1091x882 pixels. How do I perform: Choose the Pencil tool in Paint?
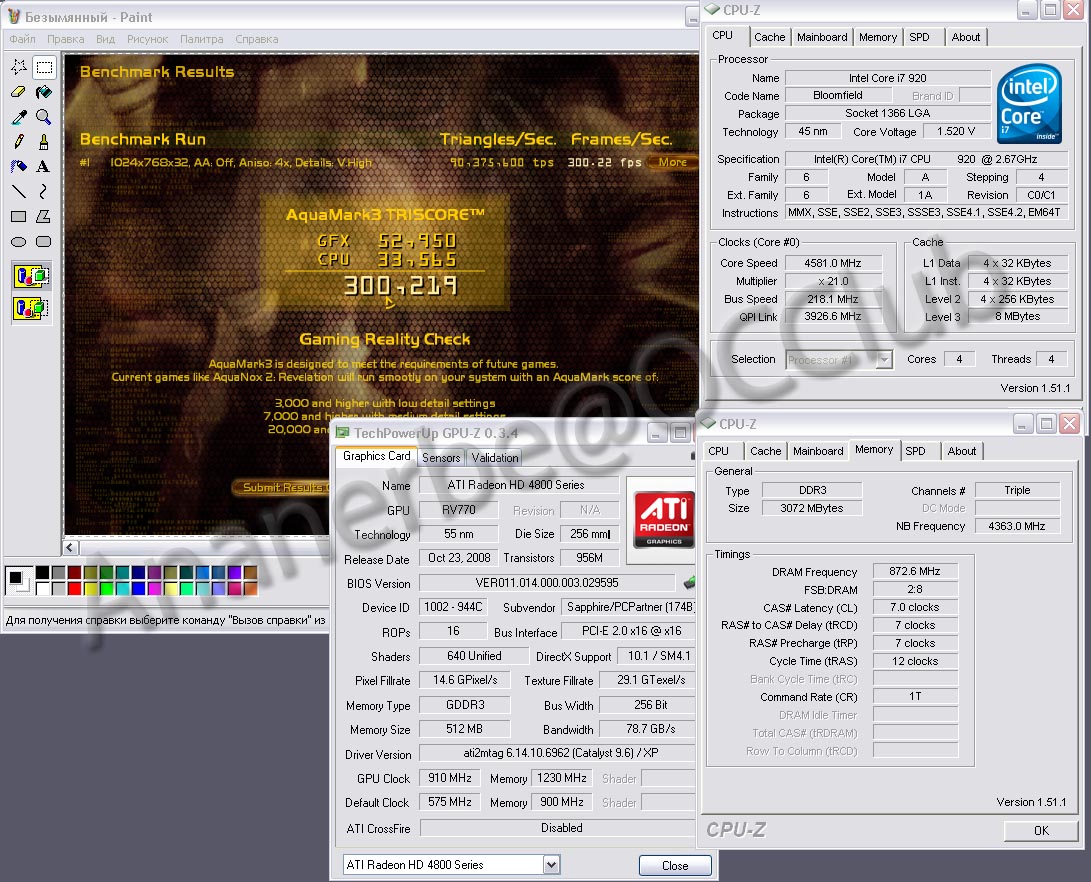pos(19,142)
